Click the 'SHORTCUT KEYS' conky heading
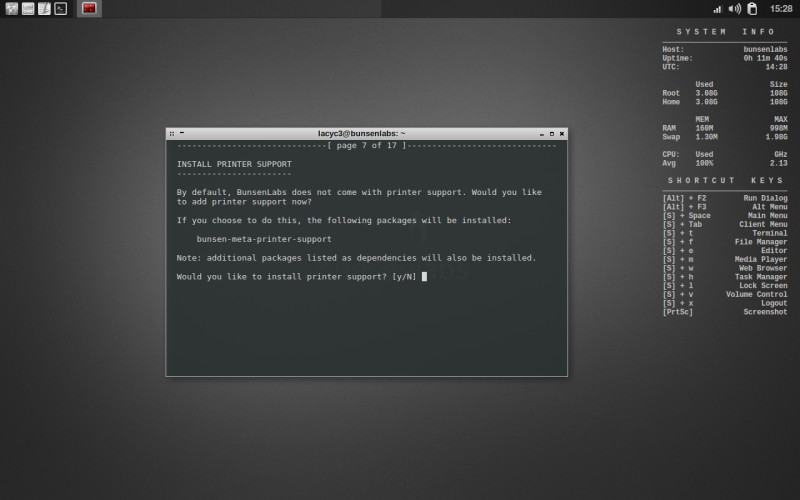 click(725, 181)
